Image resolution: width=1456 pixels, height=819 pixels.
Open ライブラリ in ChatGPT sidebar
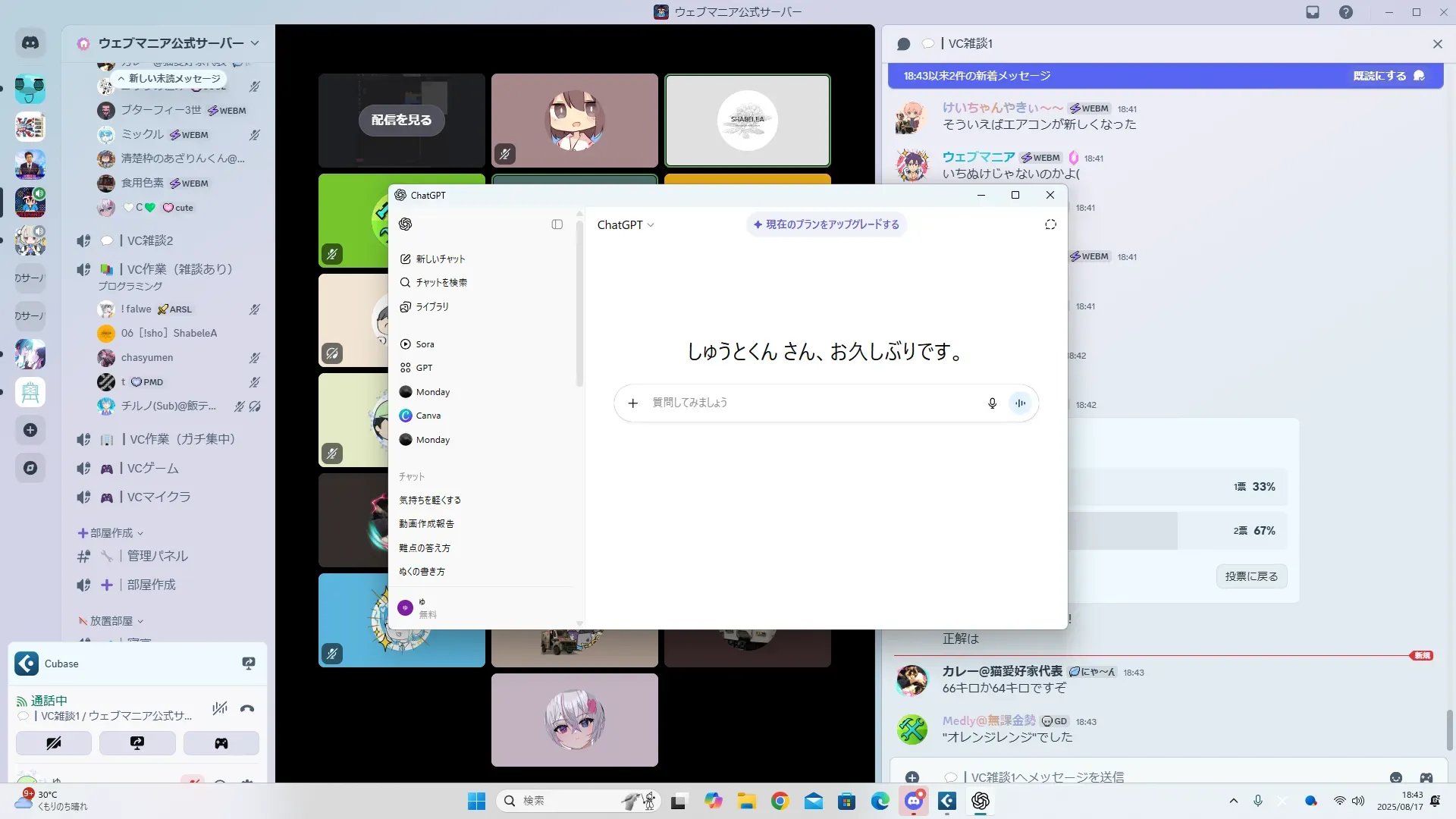[431, 307]
